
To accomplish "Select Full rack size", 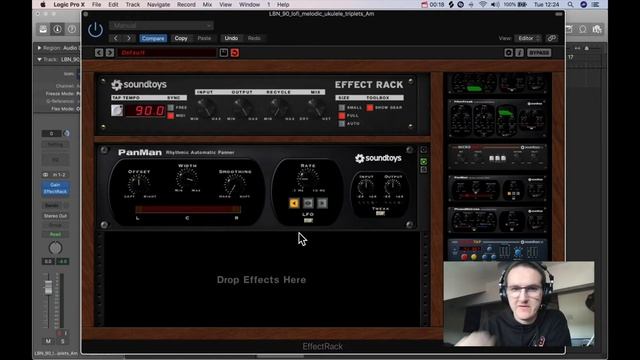I will coord(342,116).
